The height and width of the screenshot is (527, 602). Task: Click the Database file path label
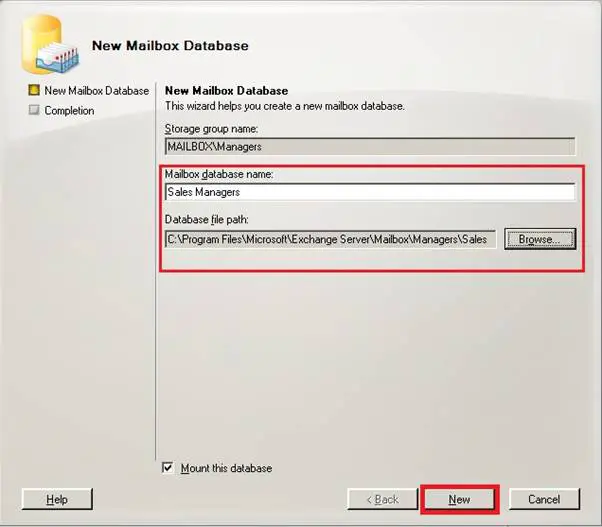(x=207, y=220)
